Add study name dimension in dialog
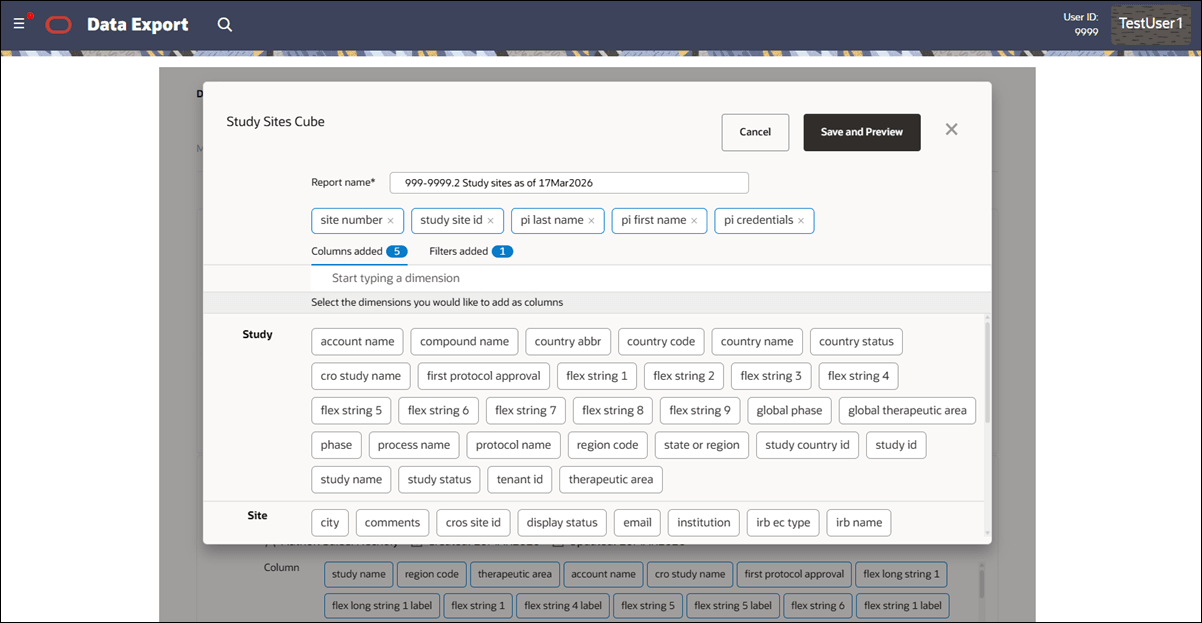1202x623 pixels. [x=351, y=479]
